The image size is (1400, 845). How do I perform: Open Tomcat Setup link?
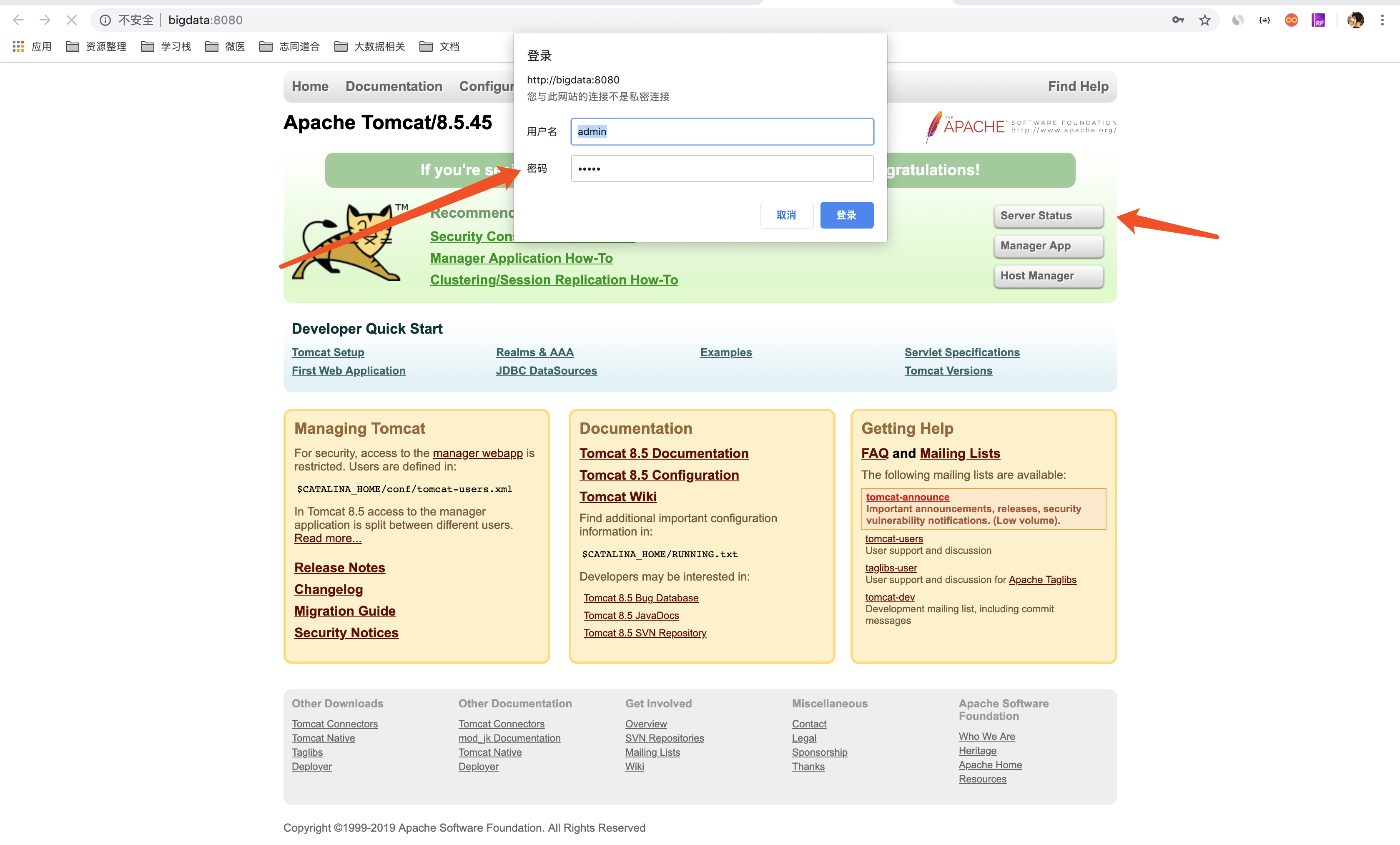tap(328, 352)
